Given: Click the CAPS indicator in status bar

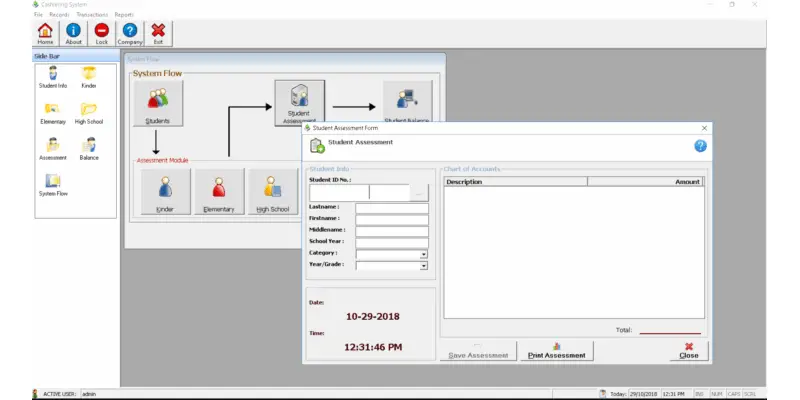Looking at the screenshot, I should click(733, 394).
